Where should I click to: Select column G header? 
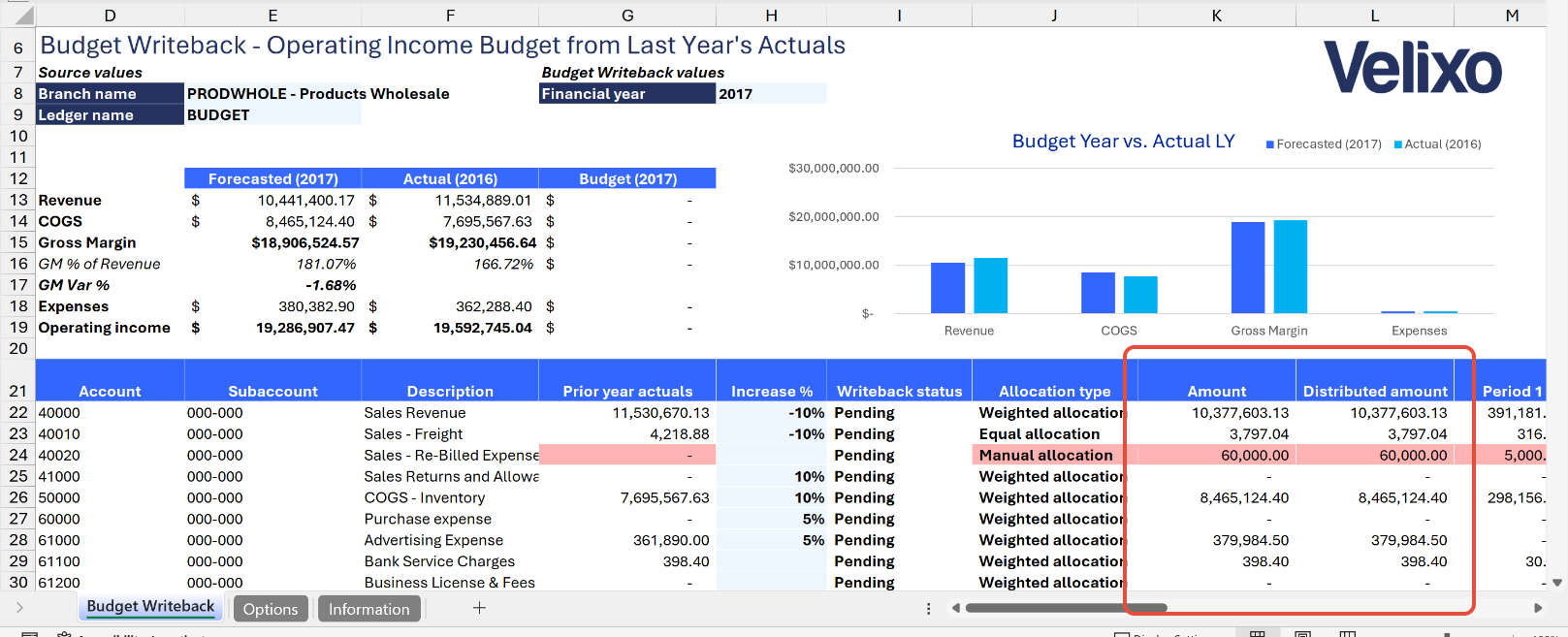pyautogui.click(x=627, y=16)
